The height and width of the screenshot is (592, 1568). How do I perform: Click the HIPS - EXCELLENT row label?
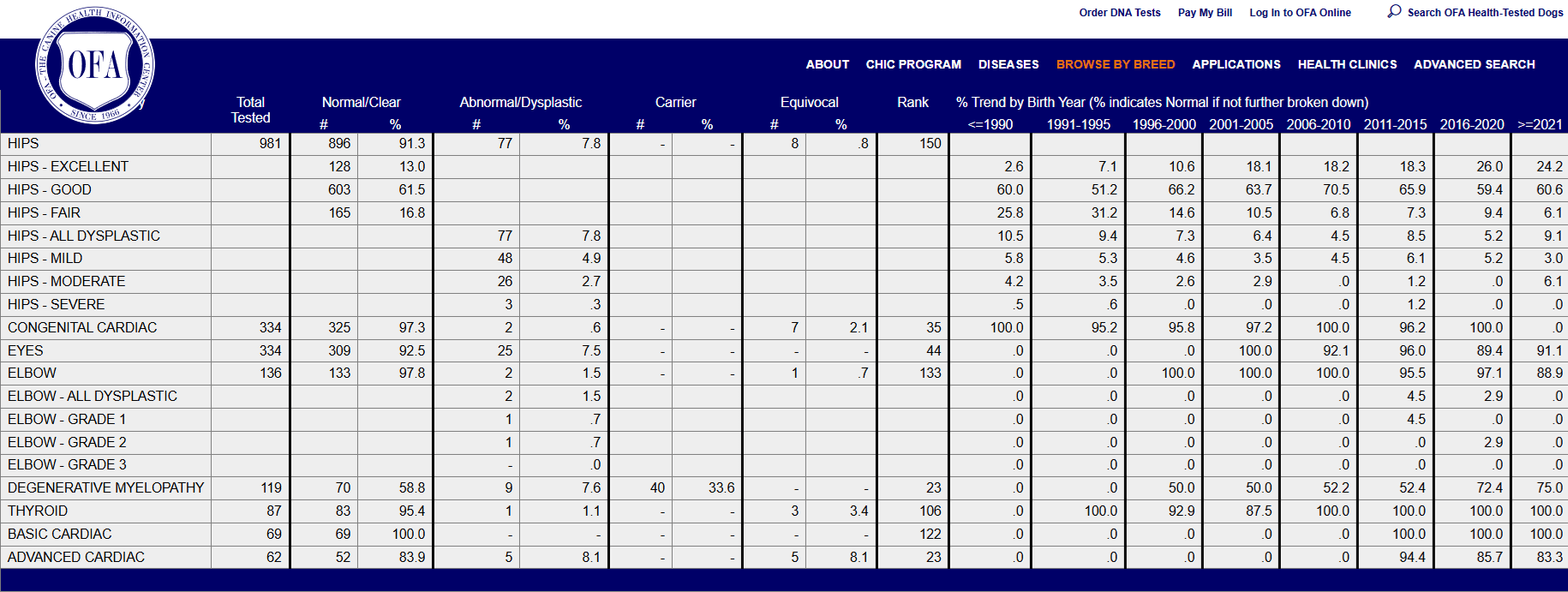[68, 166]
